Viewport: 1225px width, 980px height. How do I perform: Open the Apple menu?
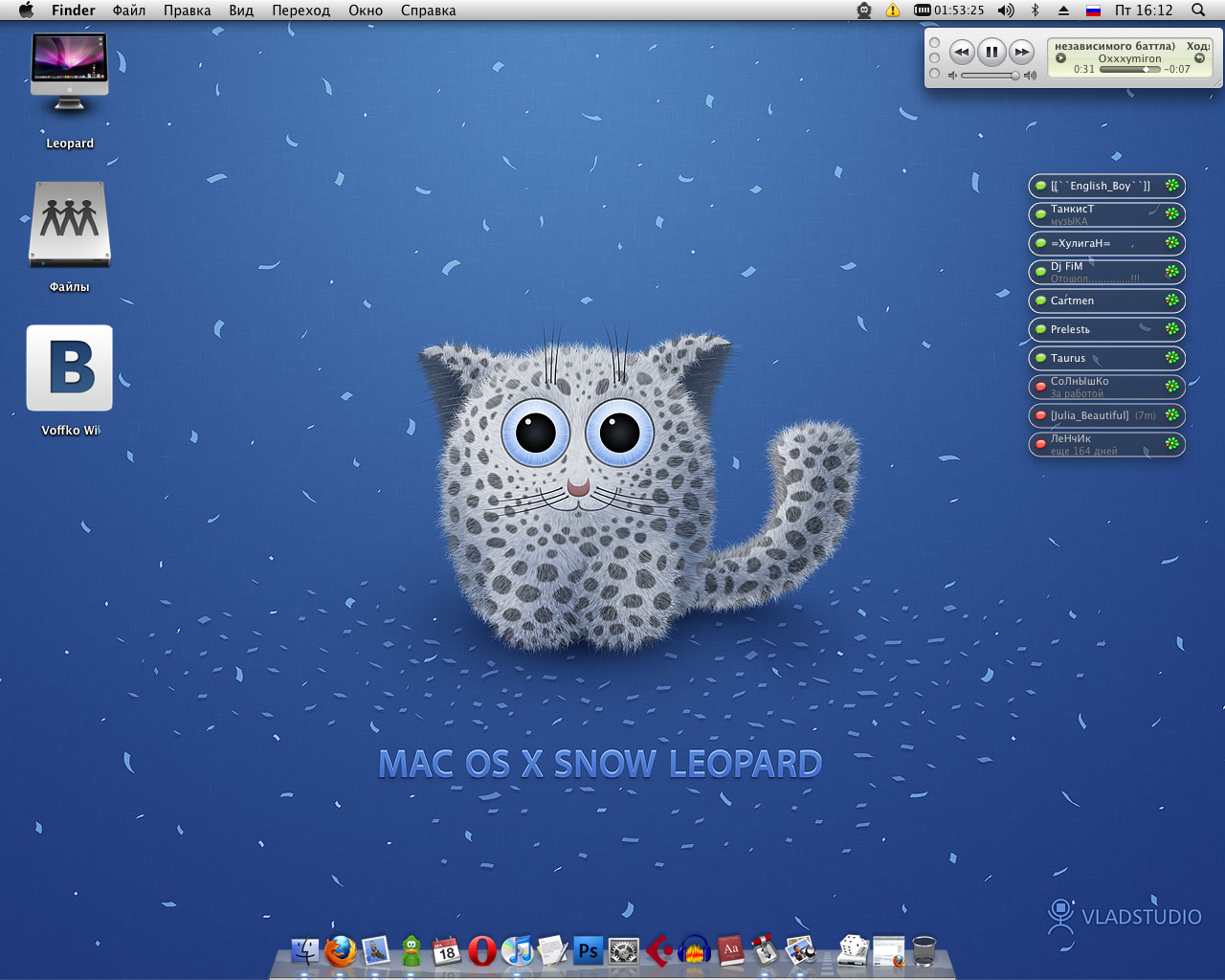click(27, 11)
